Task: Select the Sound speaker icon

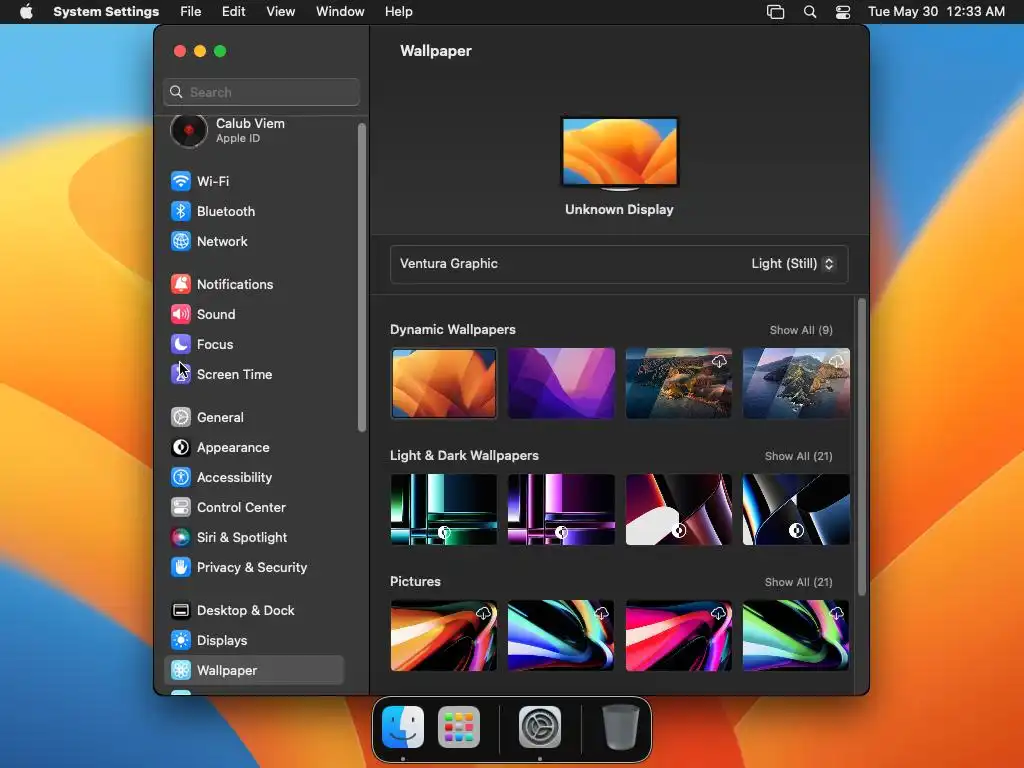Action: point(181,314)
